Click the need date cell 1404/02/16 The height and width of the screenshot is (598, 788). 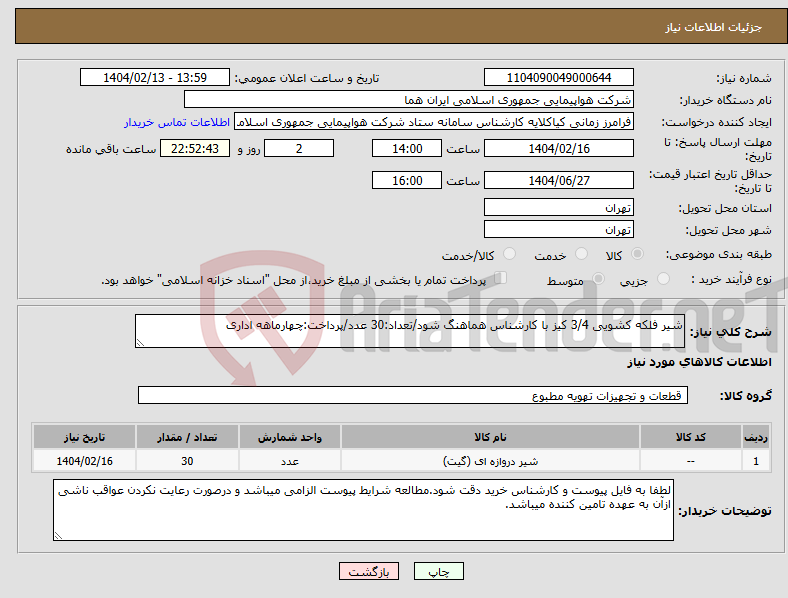84,461
